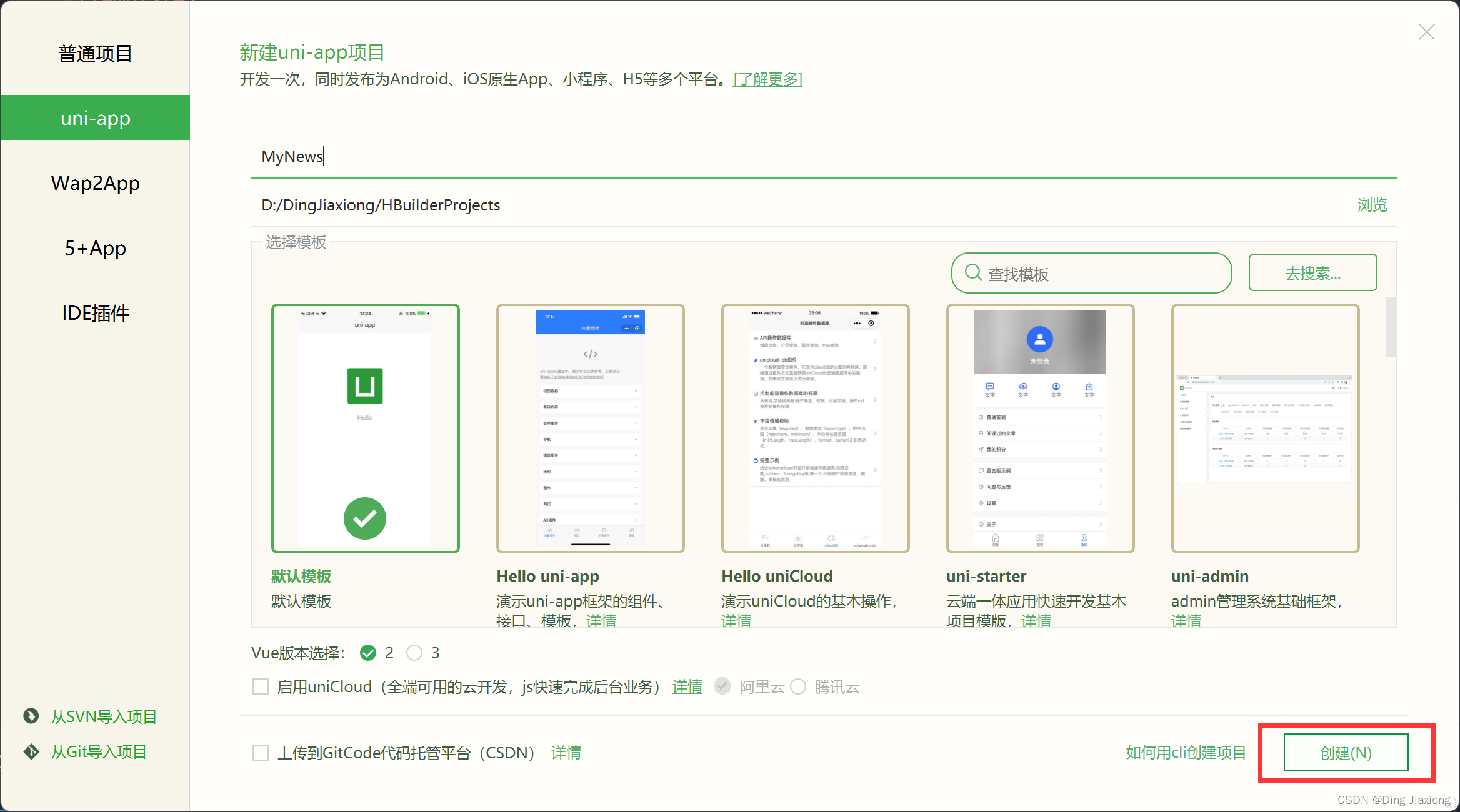Check 上传到GitCode代码托管平台 option

(261, 753)
